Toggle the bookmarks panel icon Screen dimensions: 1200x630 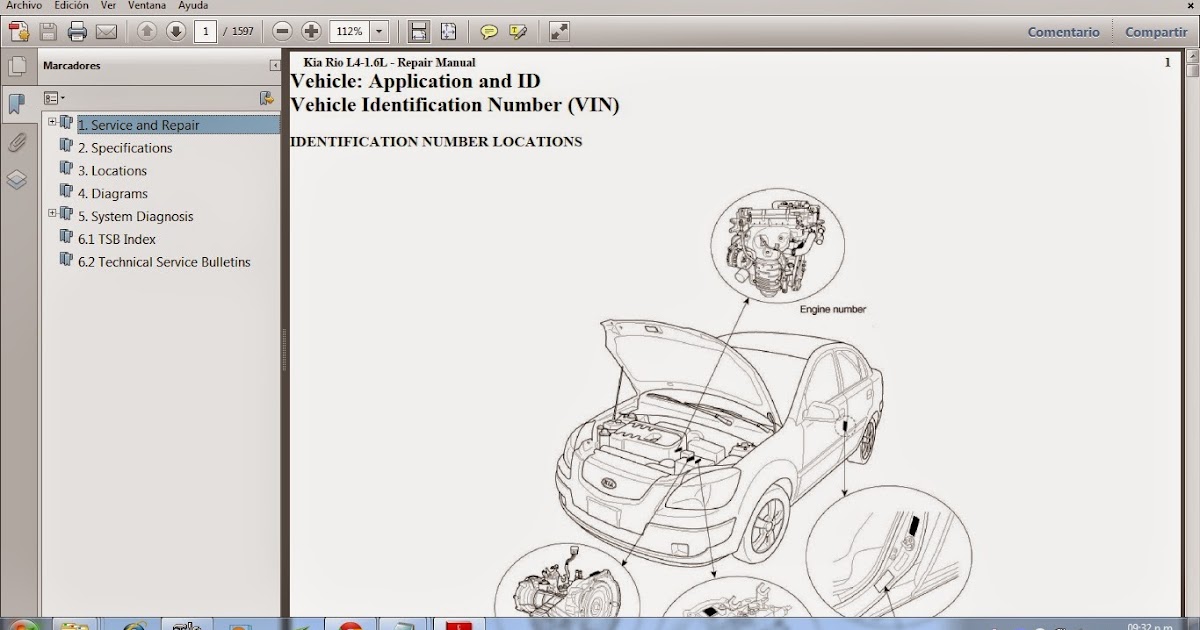[x=17, y=103]
